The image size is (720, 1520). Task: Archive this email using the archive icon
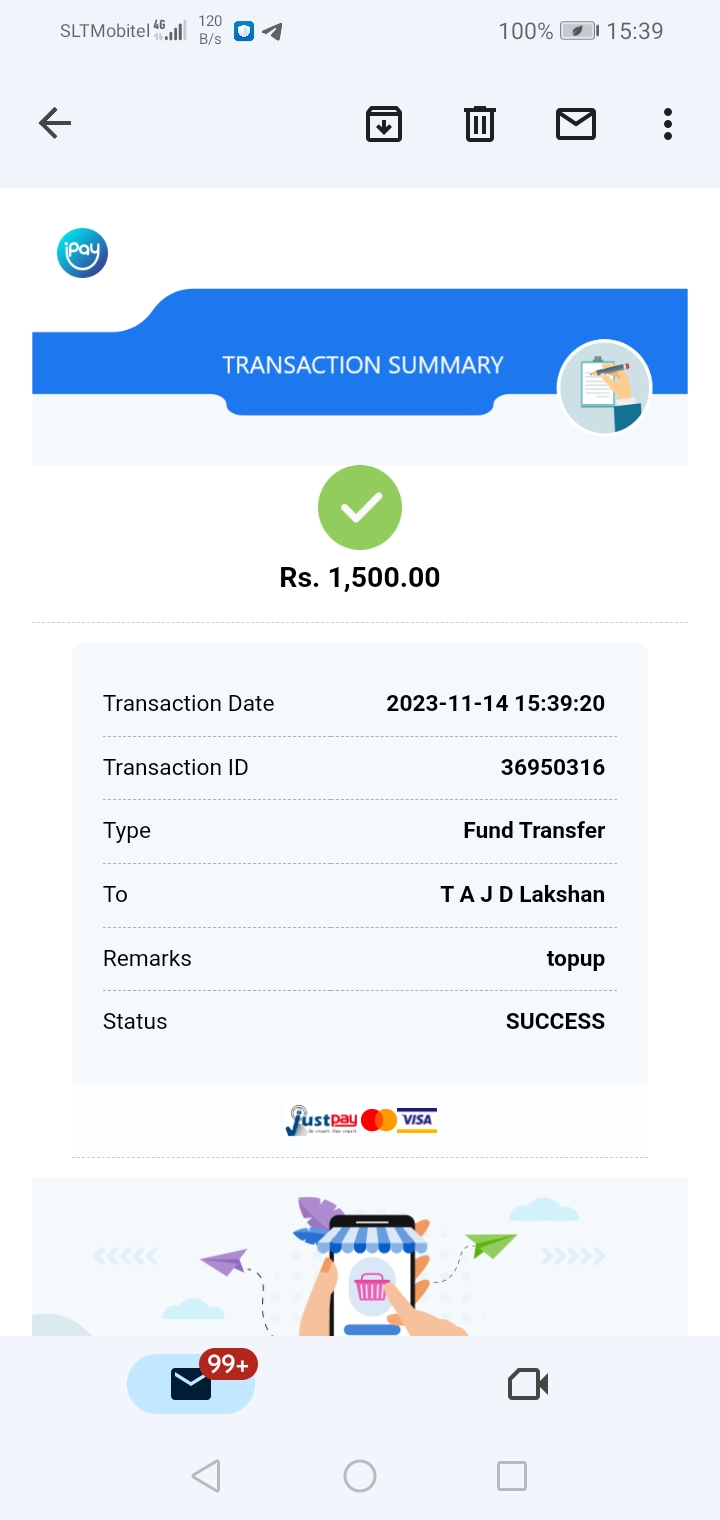(x=384, y=124)
